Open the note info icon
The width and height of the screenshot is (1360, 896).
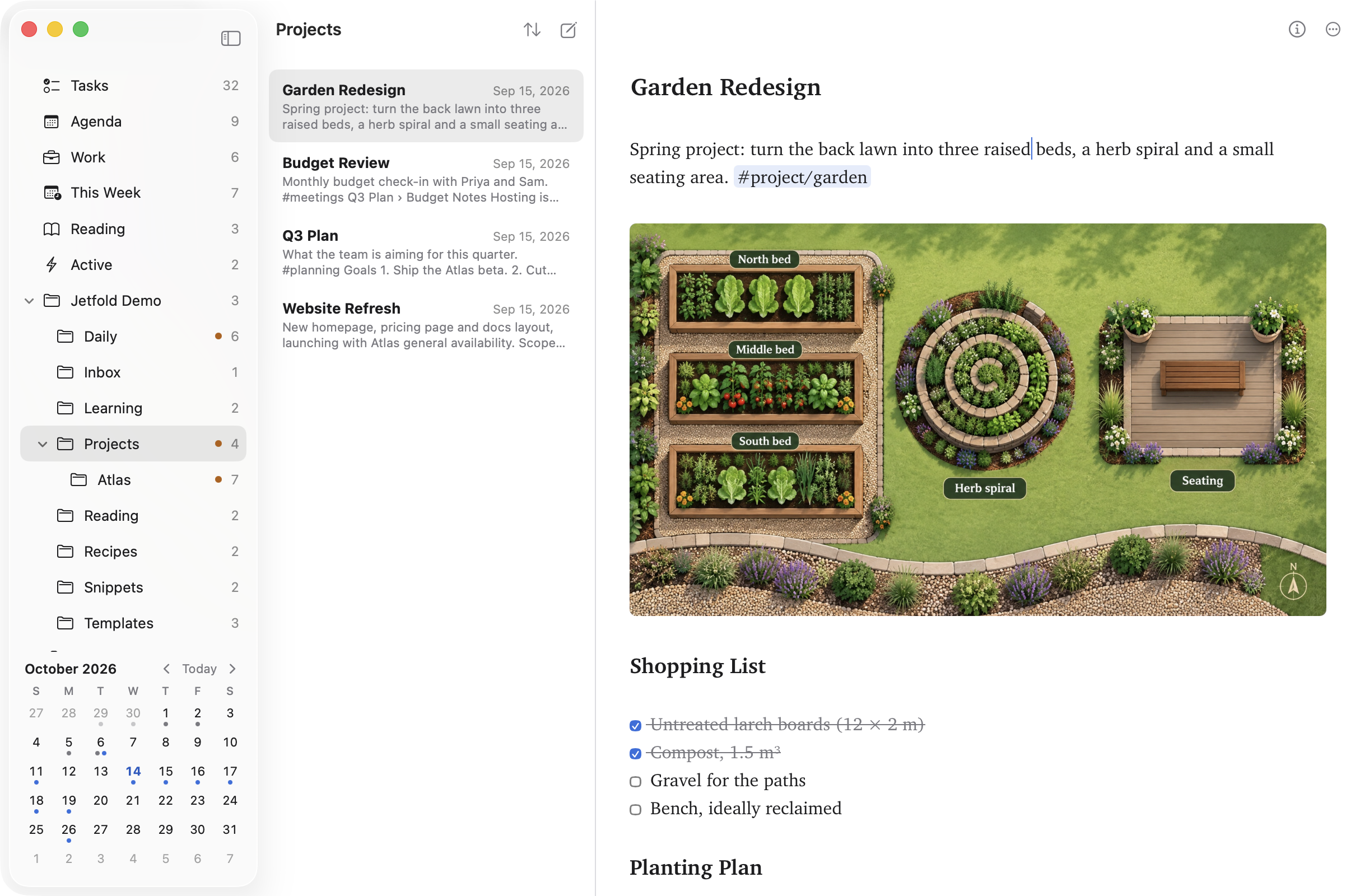pyautogui.click(x=1297, y=29)
